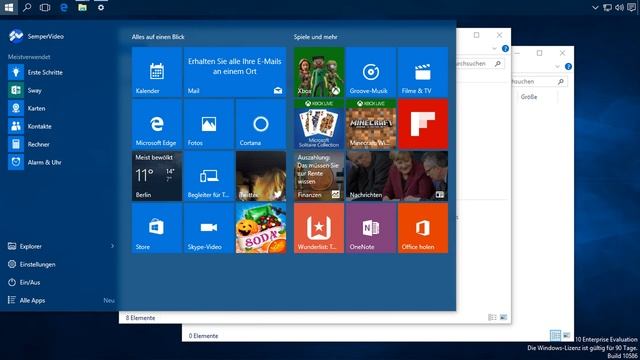Viewport: 640px width, 360px height.
Task: Open the Finanzen tile
Action: [x=319, y=176]
